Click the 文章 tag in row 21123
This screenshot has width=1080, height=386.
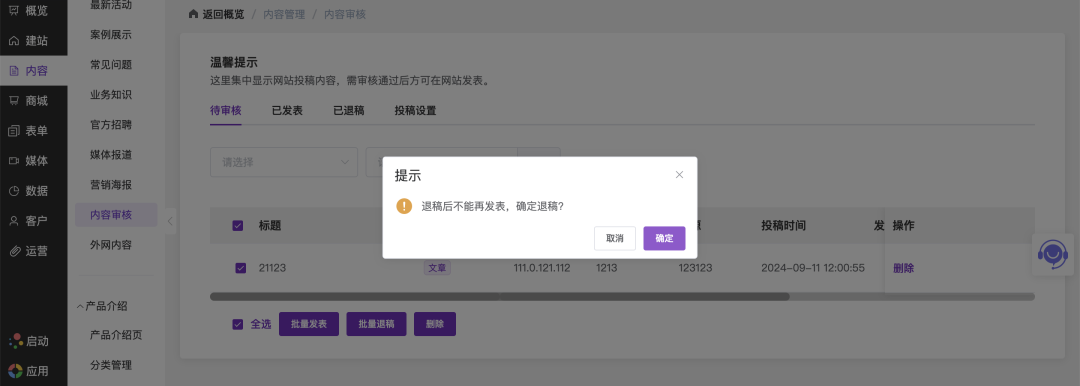[437, 268]
